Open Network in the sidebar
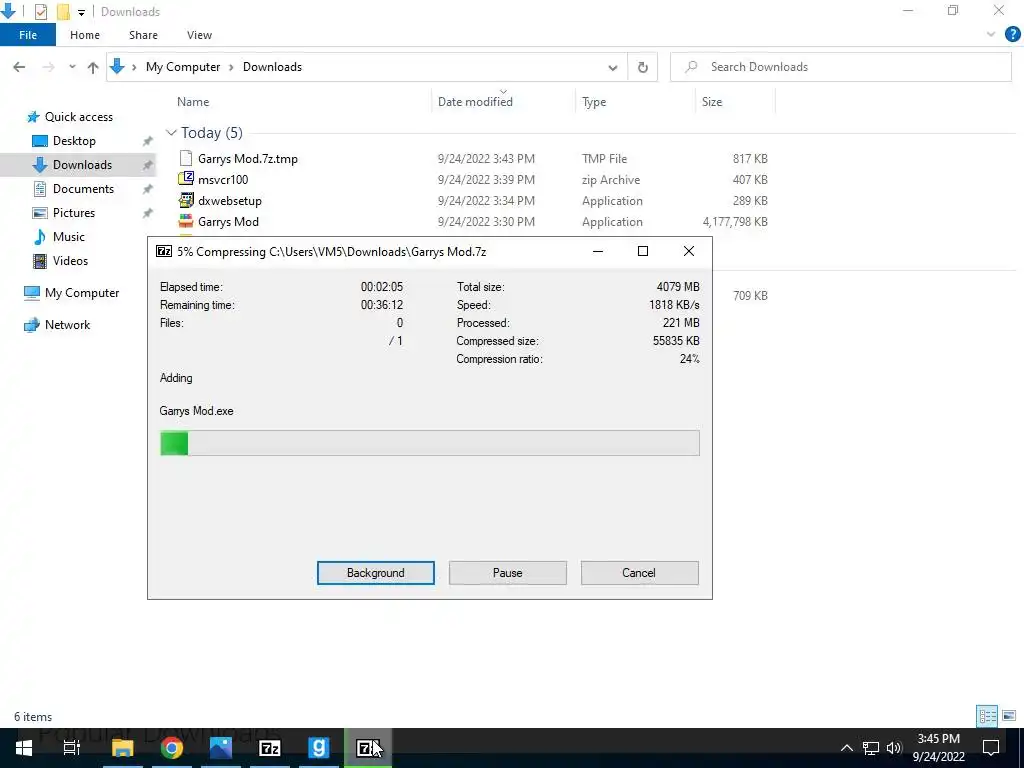 coord(67,325)
